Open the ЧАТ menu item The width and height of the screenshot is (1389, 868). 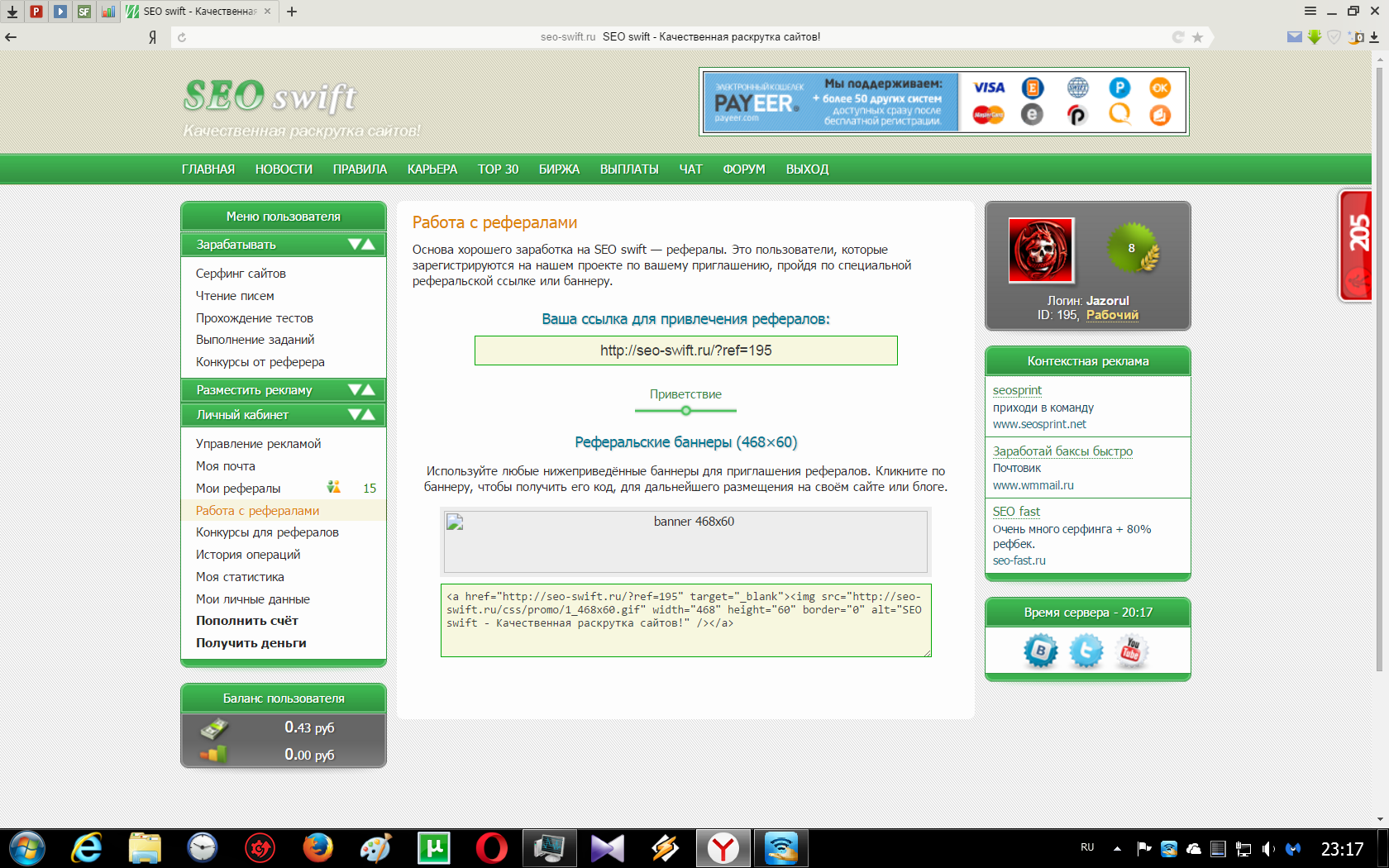[690, 169]
